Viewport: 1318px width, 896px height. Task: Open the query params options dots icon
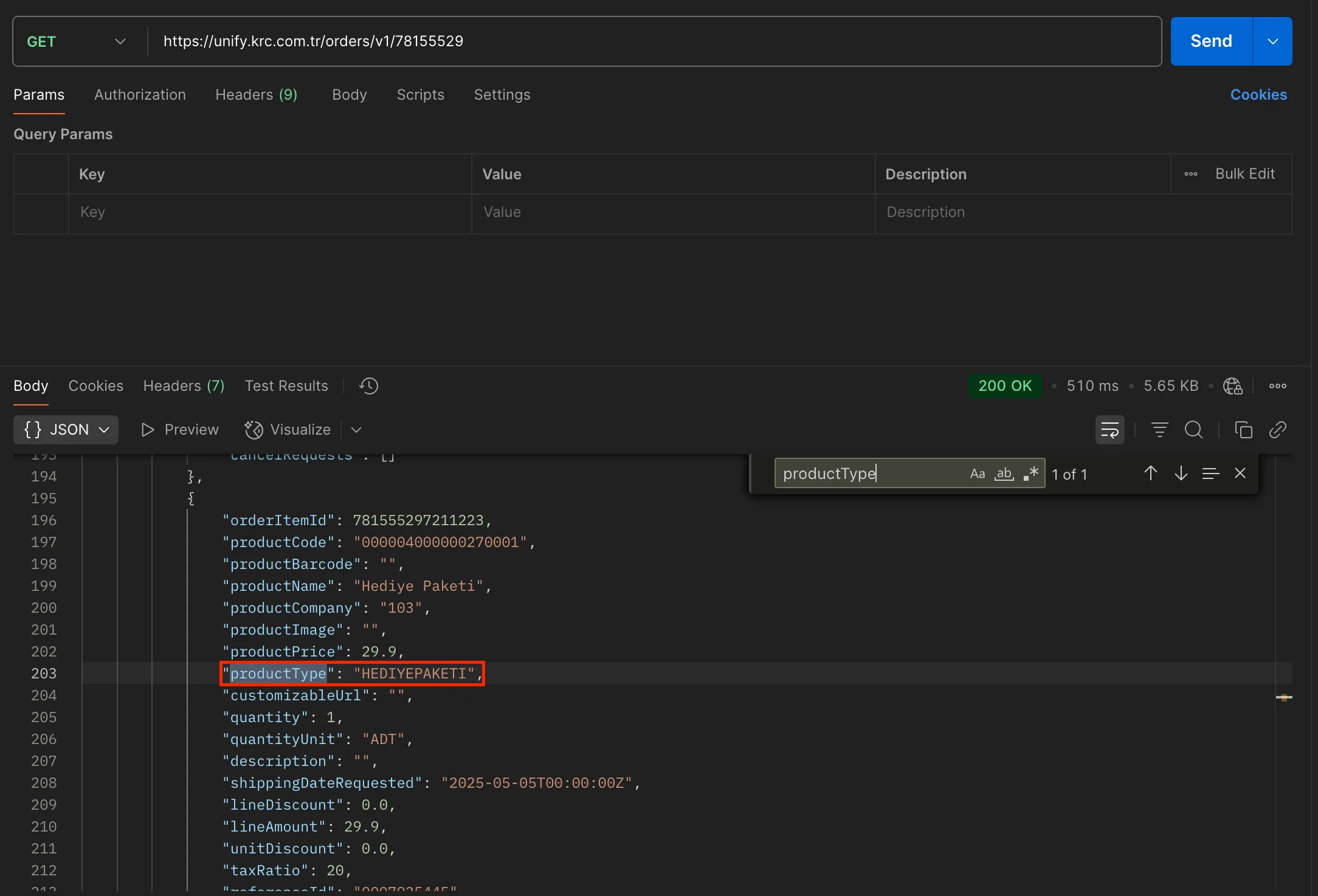click(1190, 174)
